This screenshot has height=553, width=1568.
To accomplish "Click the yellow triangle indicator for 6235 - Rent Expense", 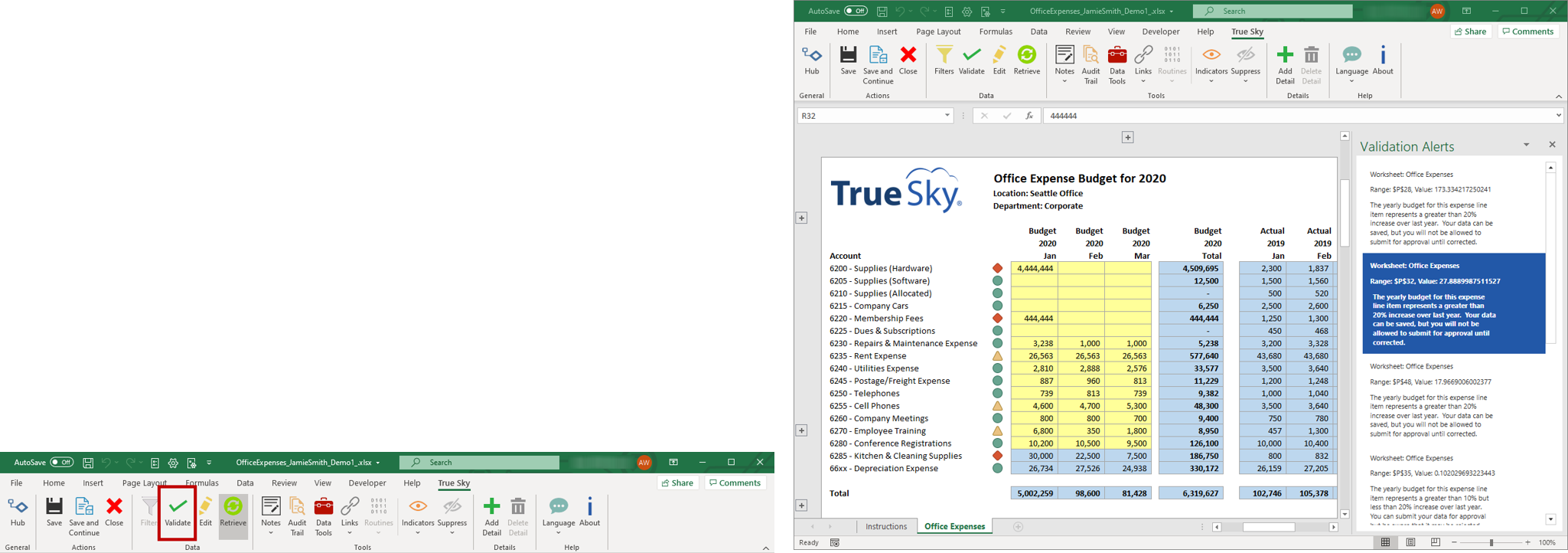I will (x=997, y=355).
